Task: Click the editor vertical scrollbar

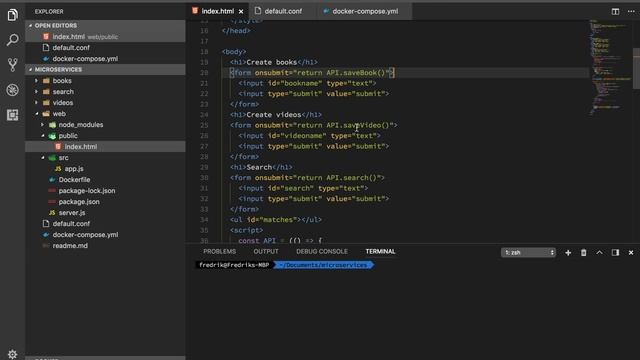Action: pos(636,69)
